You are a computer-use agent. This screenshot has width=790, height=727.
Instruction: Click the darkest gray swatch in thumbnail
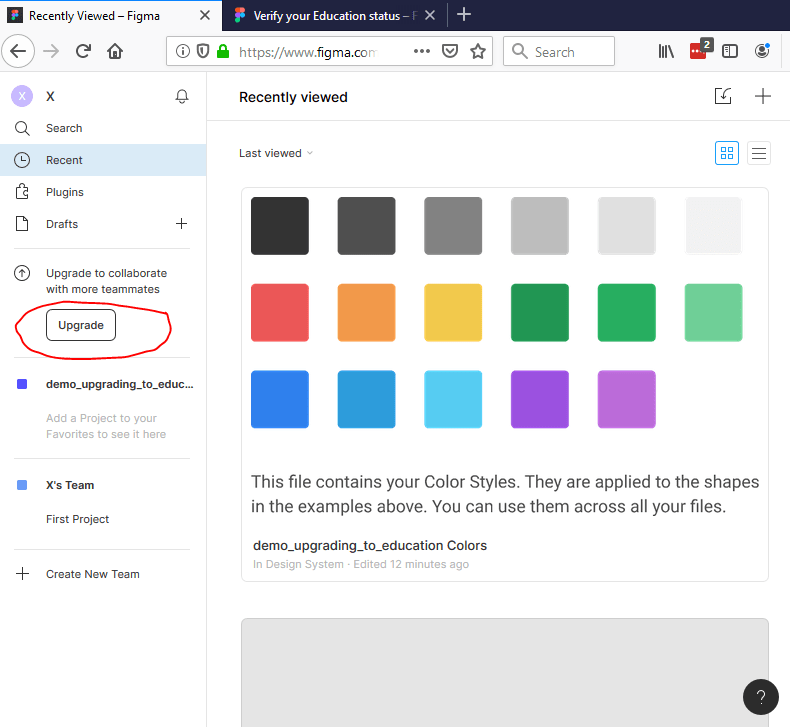point(280,226)
